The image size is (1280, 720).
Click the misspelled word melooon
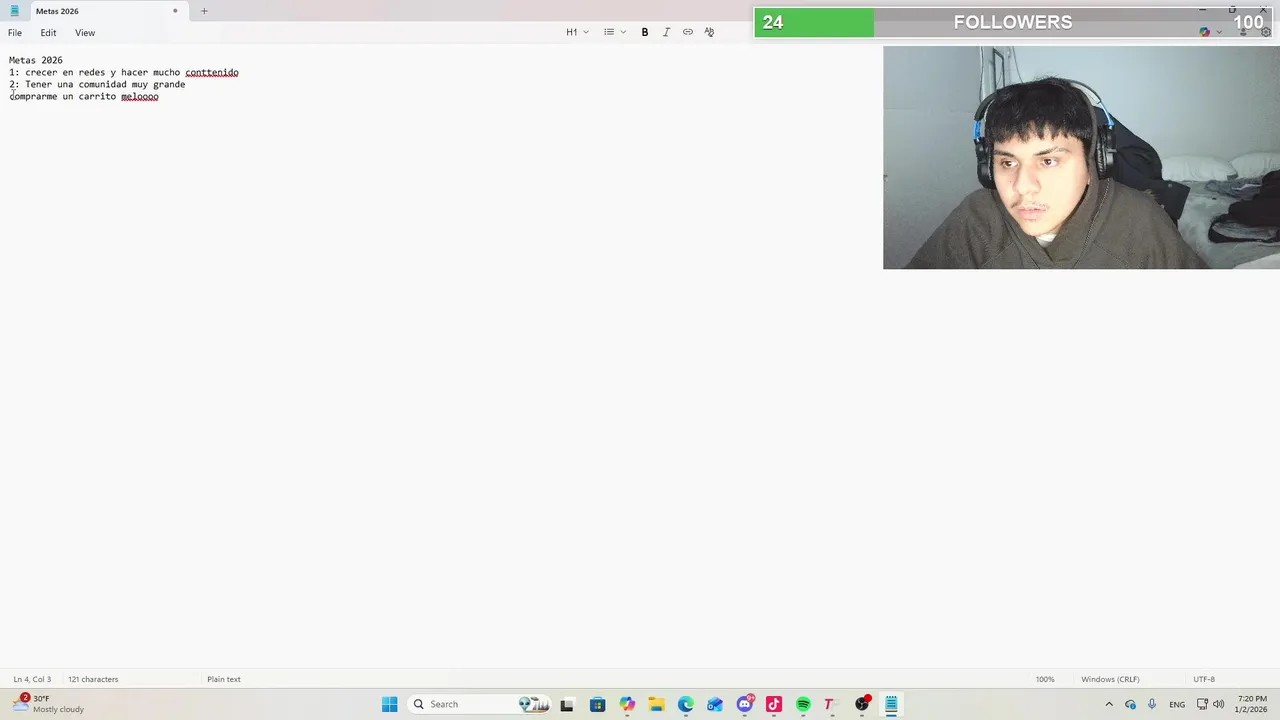pos(140,97)
